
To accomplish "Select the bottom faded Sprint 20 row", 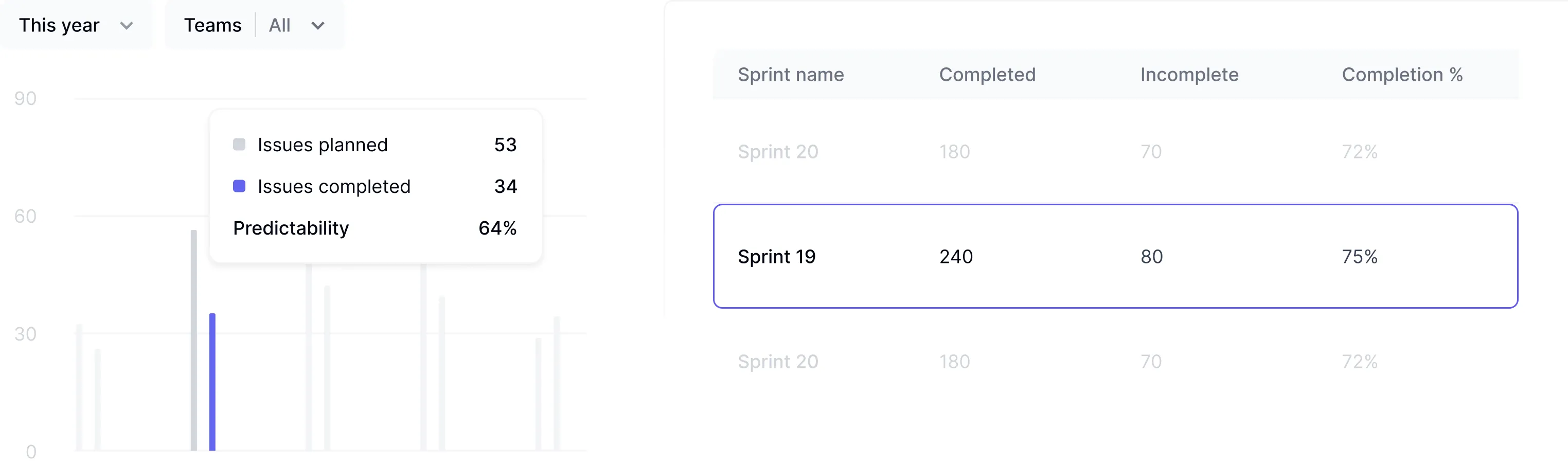I will pyautogui.click(x=1115, y=361).
